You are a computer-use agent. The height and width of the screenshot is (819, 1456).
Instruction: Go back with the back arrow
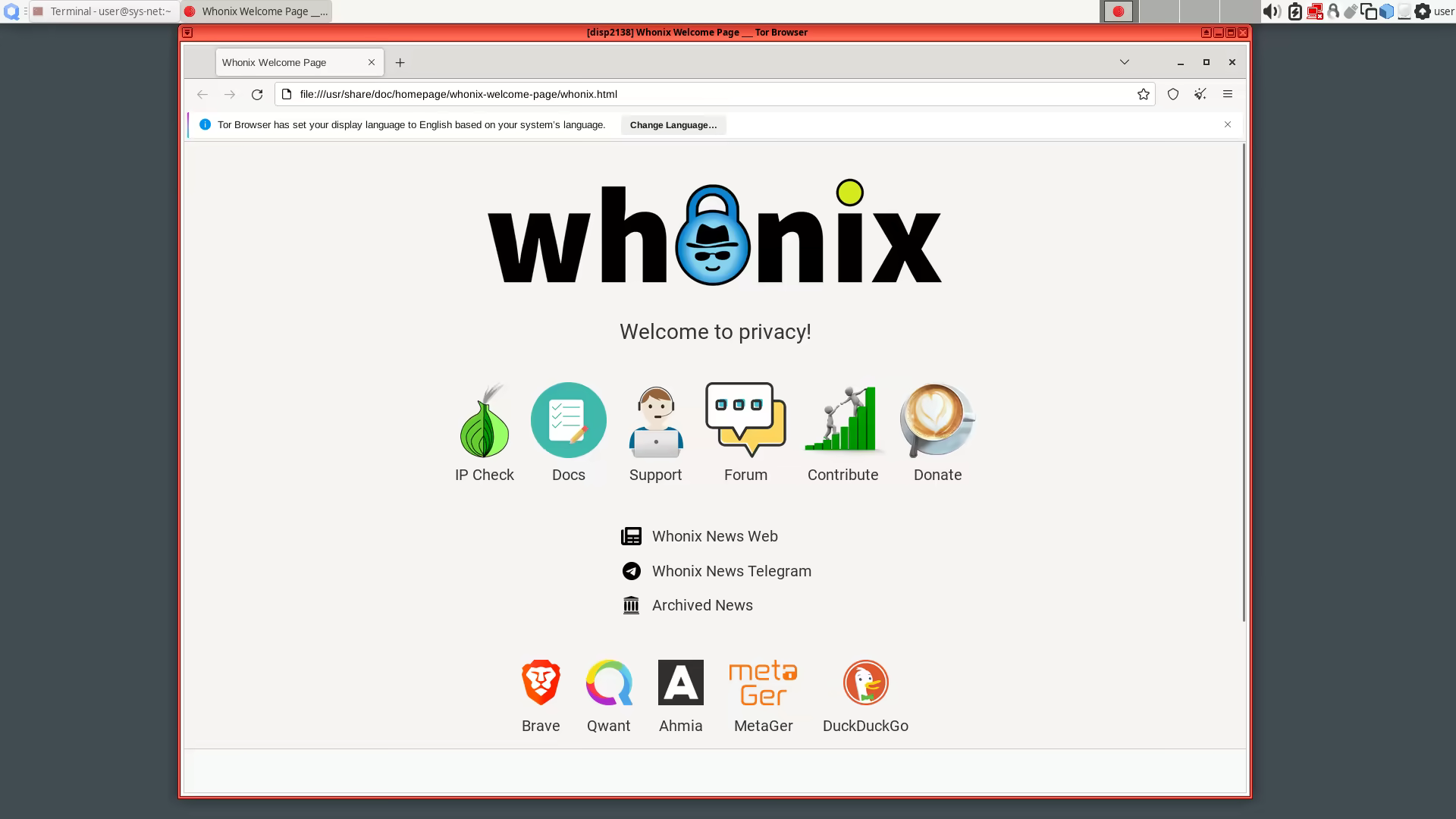point(202,94)
